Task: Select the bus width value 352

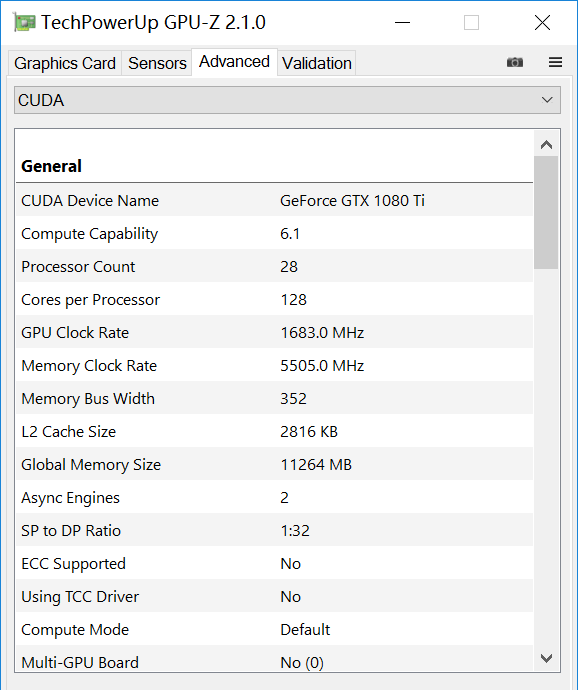Action: (294, 399)
